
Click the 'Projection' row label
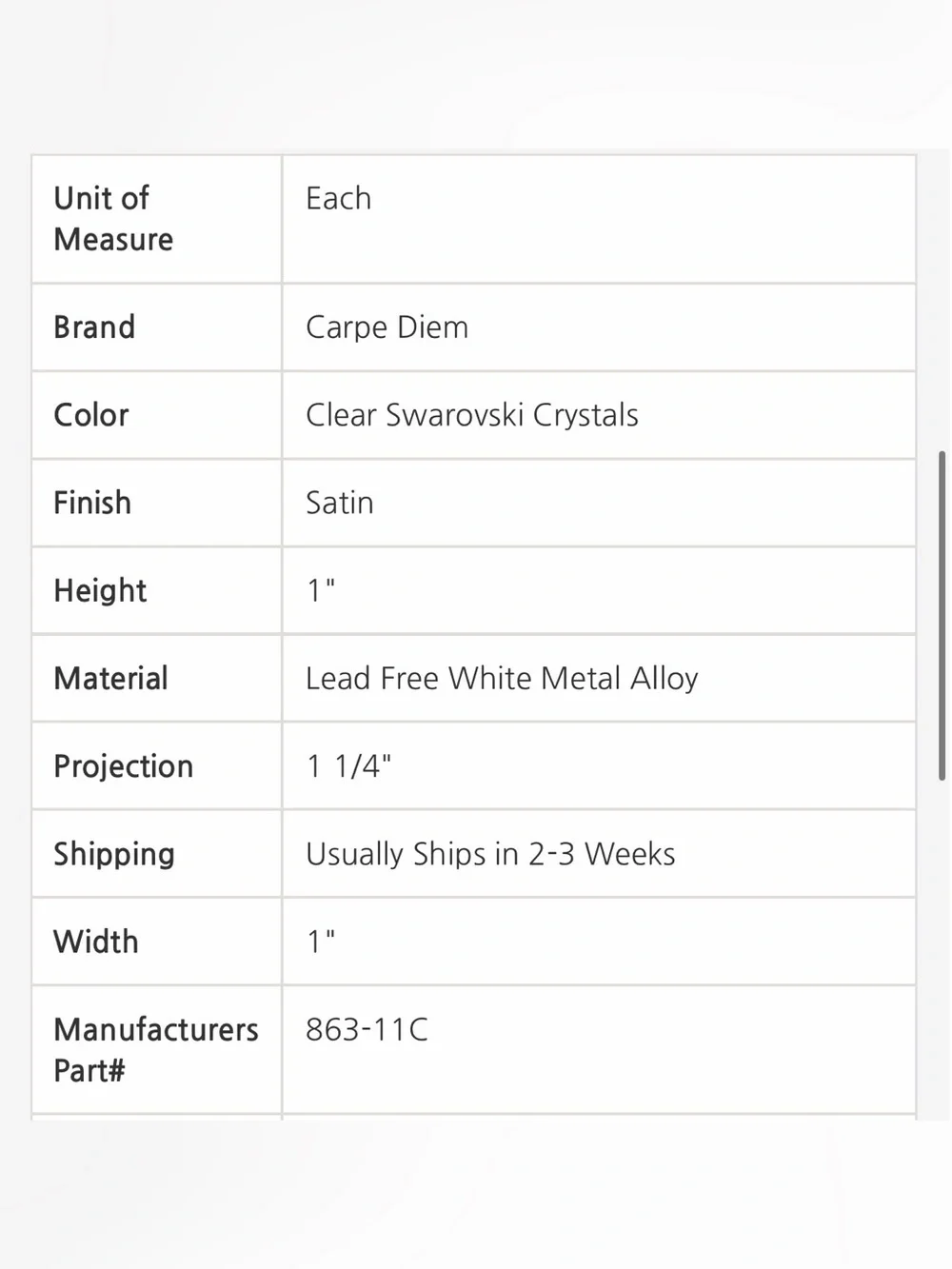point(123,767)
